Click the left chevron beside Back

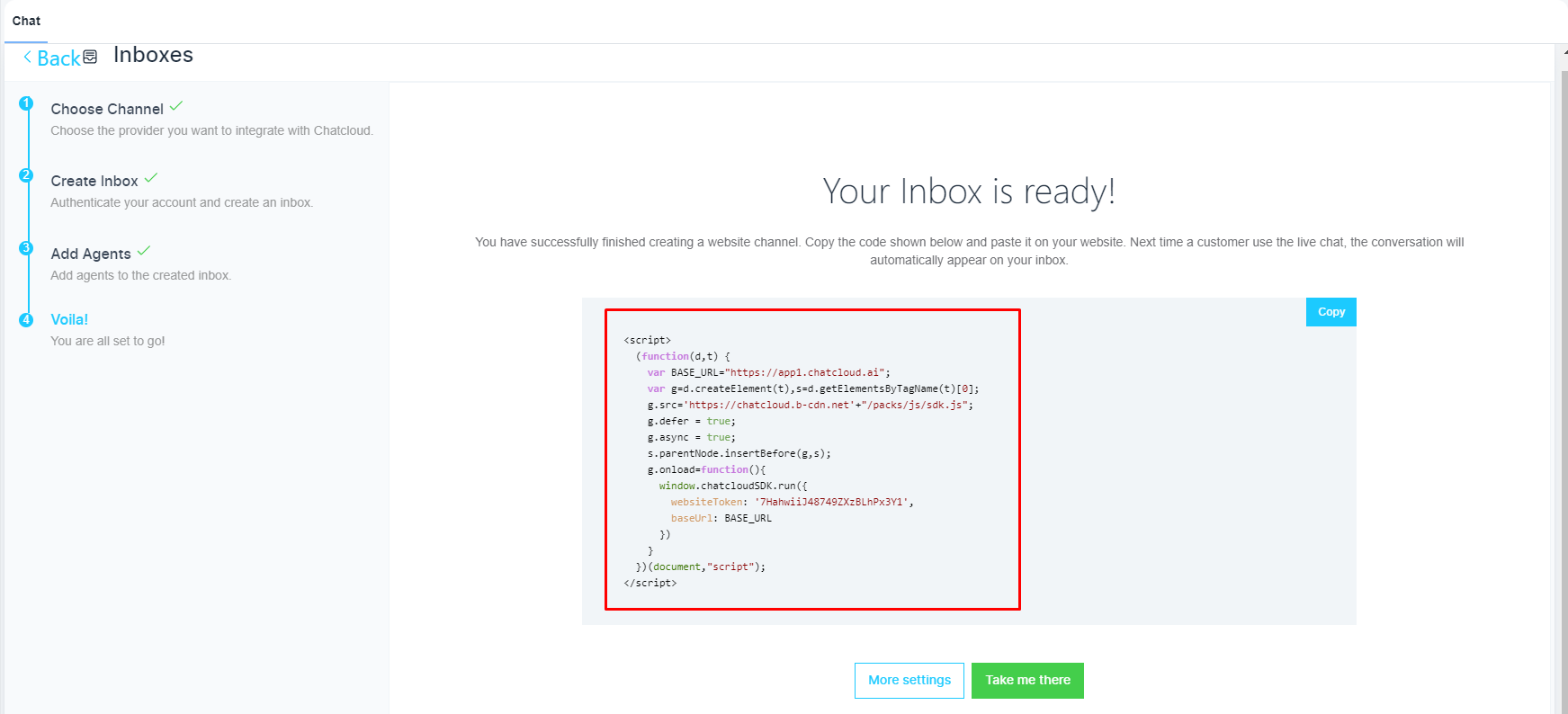[28, 58]
